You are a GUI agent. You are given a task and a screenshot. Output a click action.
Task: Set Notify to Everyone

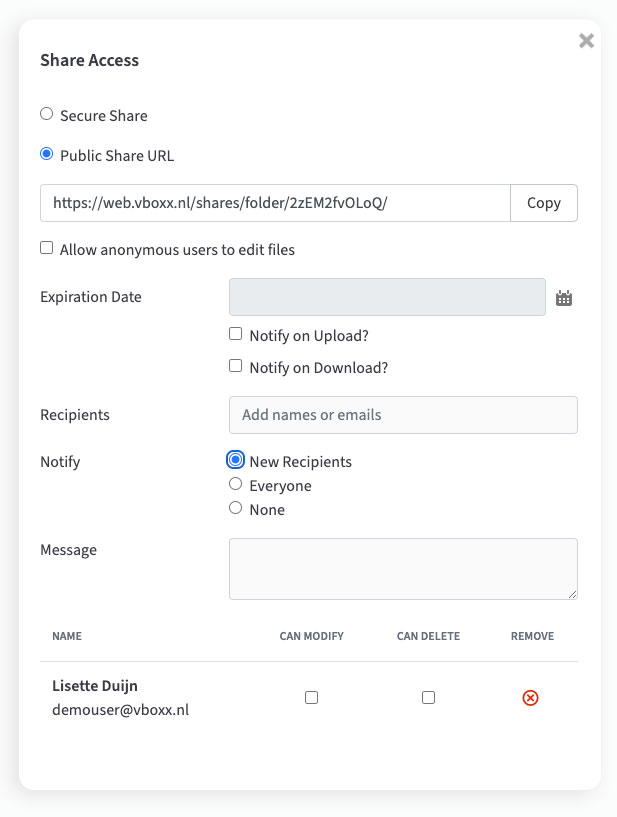tap(235, 484)
